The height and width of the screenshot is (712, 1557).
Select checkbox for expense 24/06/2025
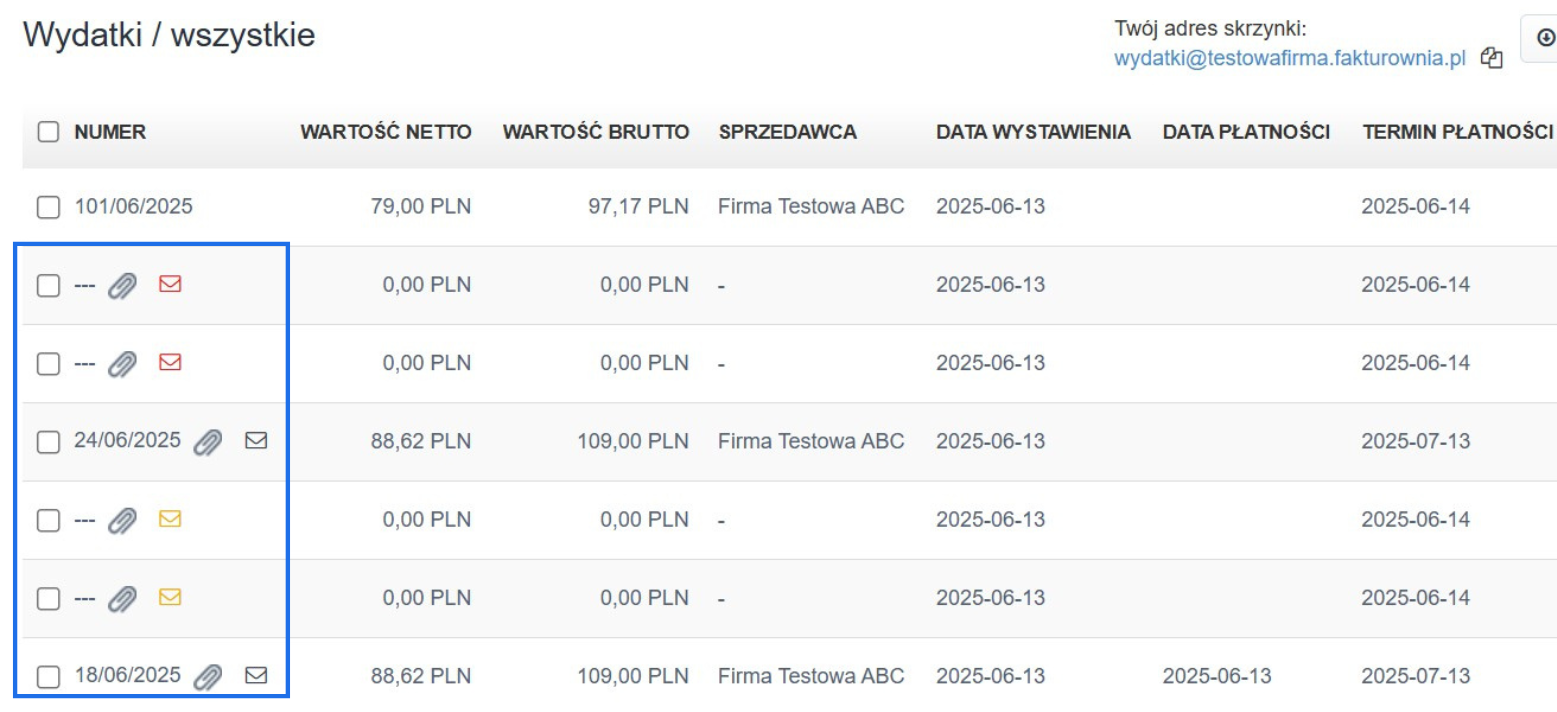click(48, 441)
